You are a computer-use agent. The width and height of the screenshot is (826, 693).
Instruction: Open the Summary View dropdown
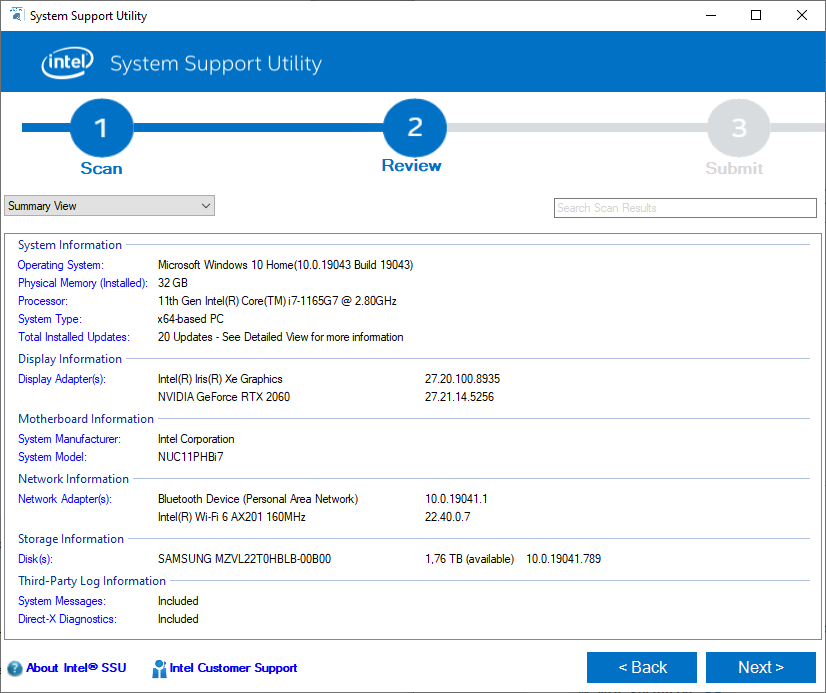point(110,206)
